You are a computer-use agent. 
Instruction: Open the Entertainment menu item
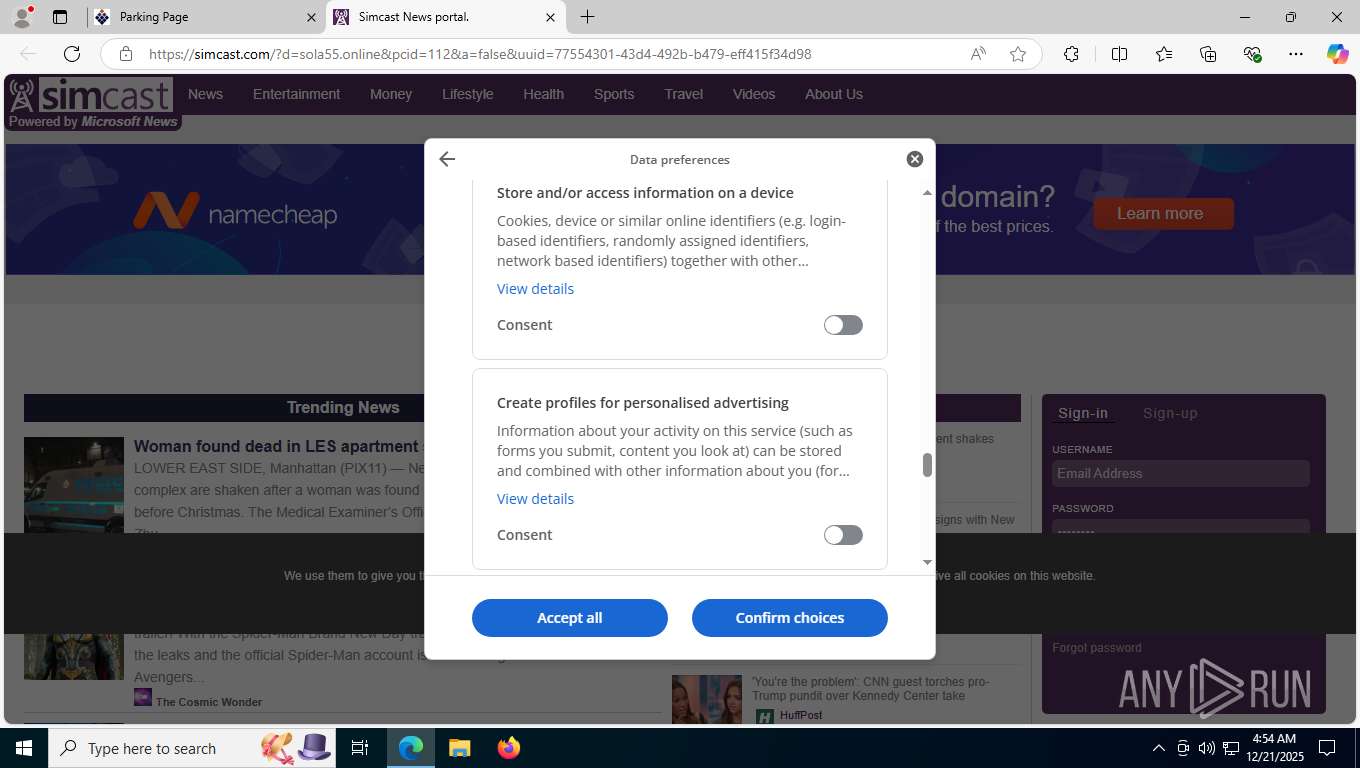tap(296, 94)
